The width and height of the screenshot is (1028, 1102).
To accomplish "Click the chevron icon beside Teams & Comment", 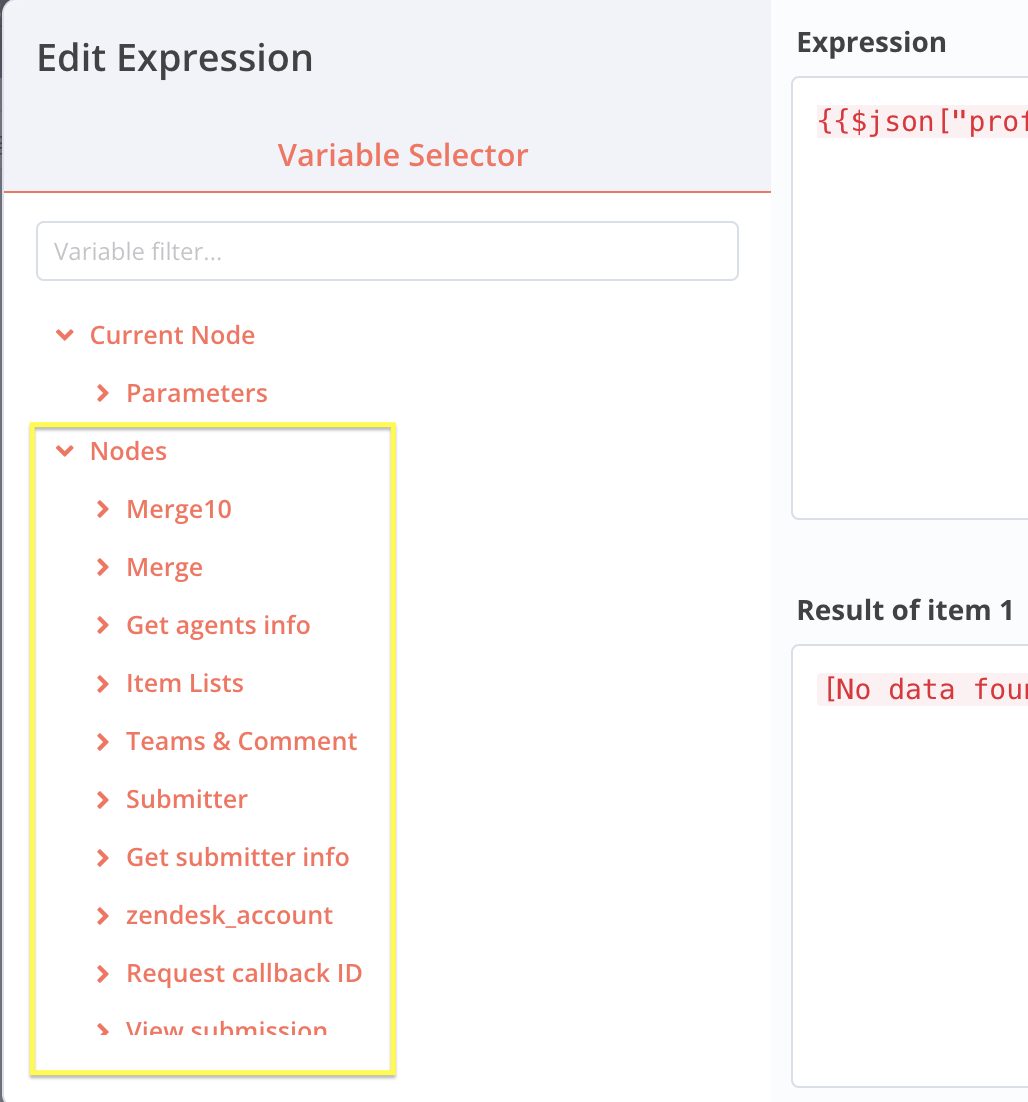I will point(103,741).
